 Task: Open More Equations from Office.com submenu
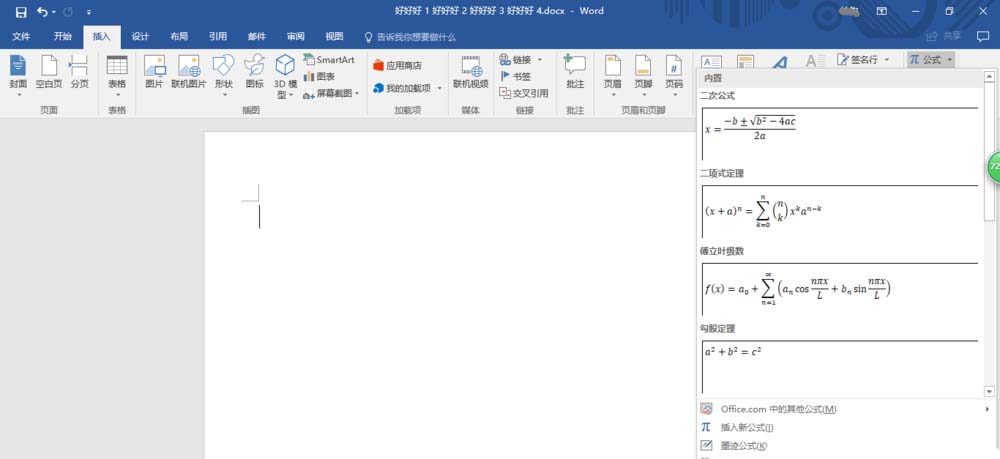tap(778, 409)
